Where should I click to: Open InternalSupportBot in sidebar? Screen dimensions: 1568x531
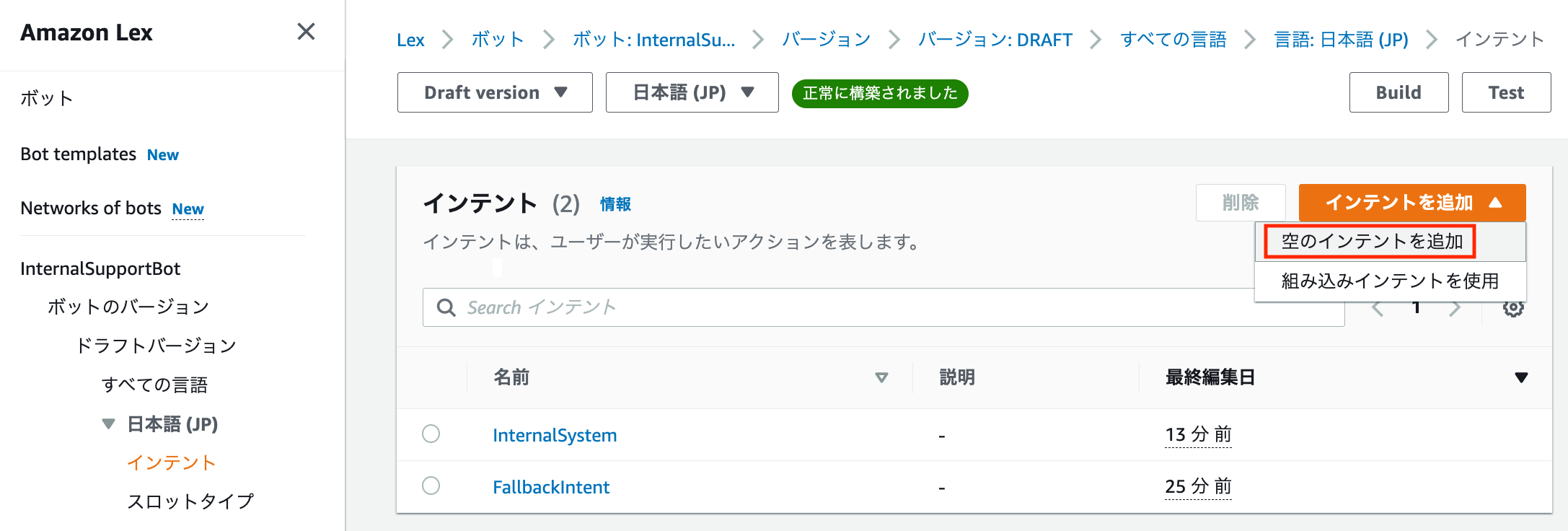[100, 269]
